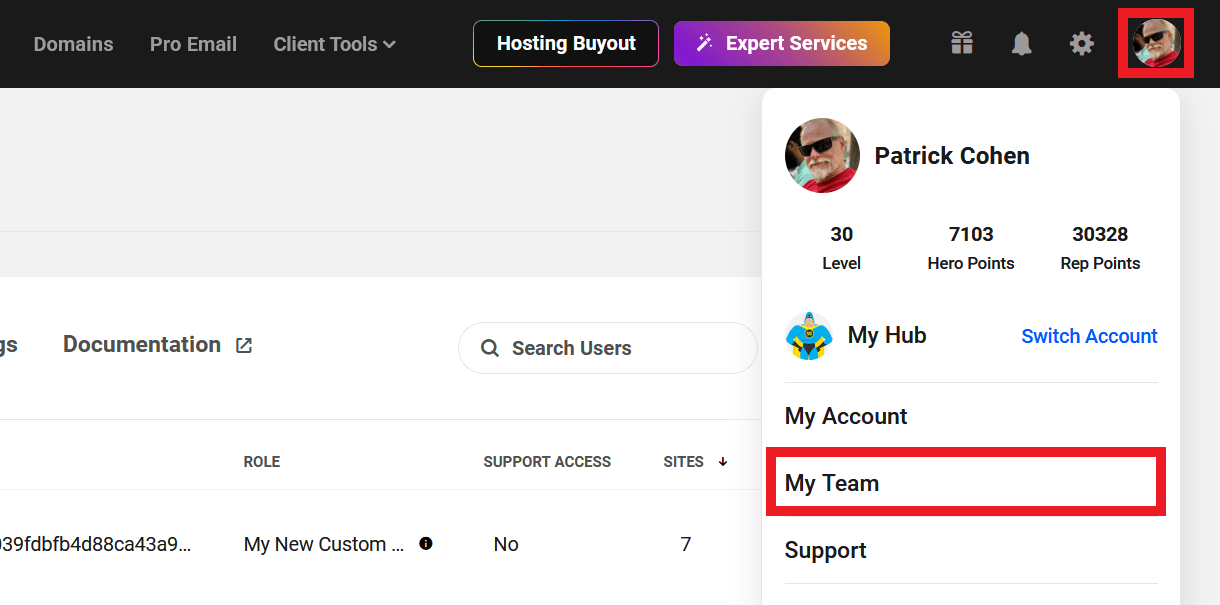Click the magnifier icon in Search Users

pos(490,348)
